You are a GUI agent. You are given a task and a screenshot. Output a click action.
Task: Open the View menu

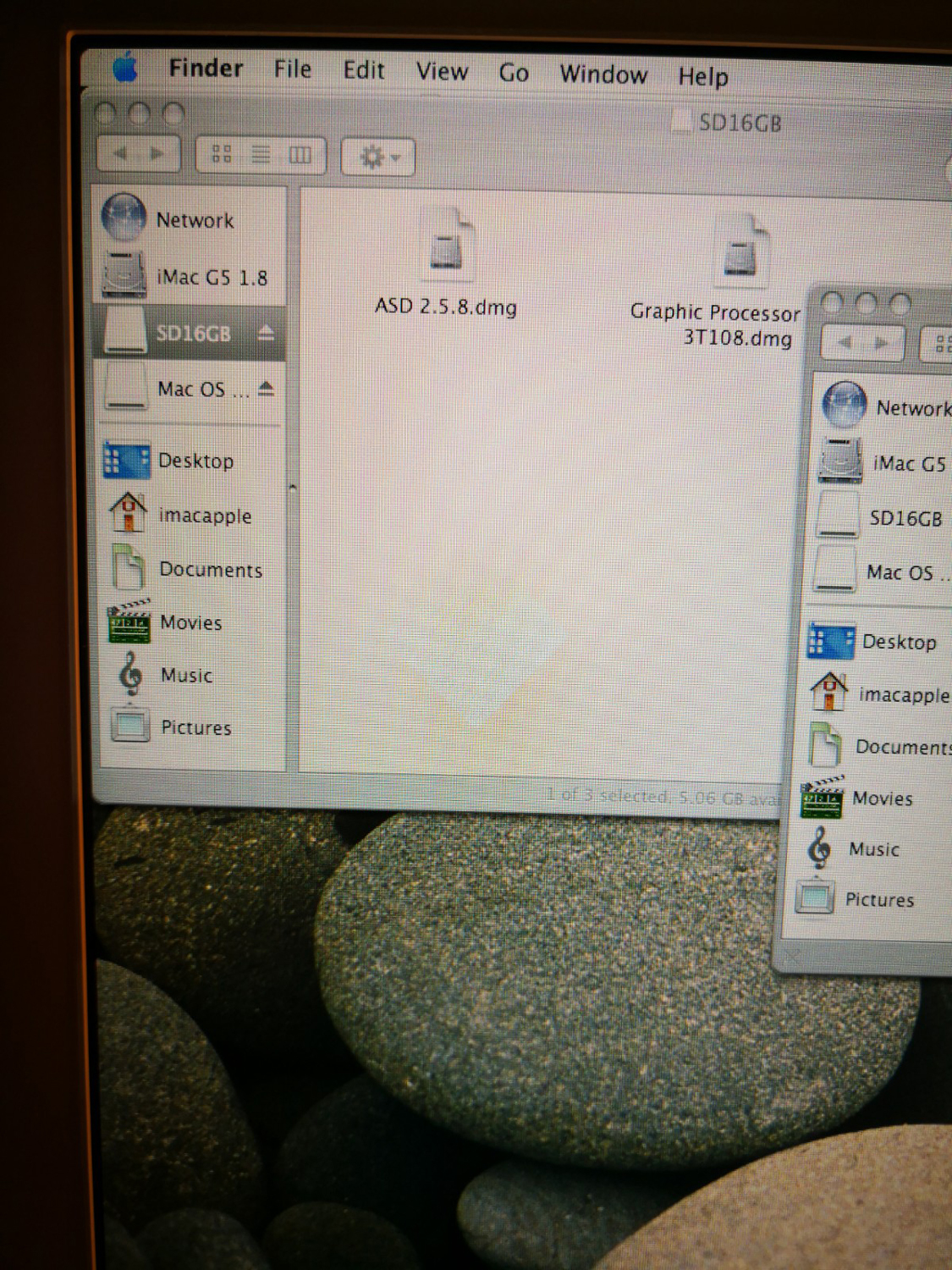click(442, 71)
